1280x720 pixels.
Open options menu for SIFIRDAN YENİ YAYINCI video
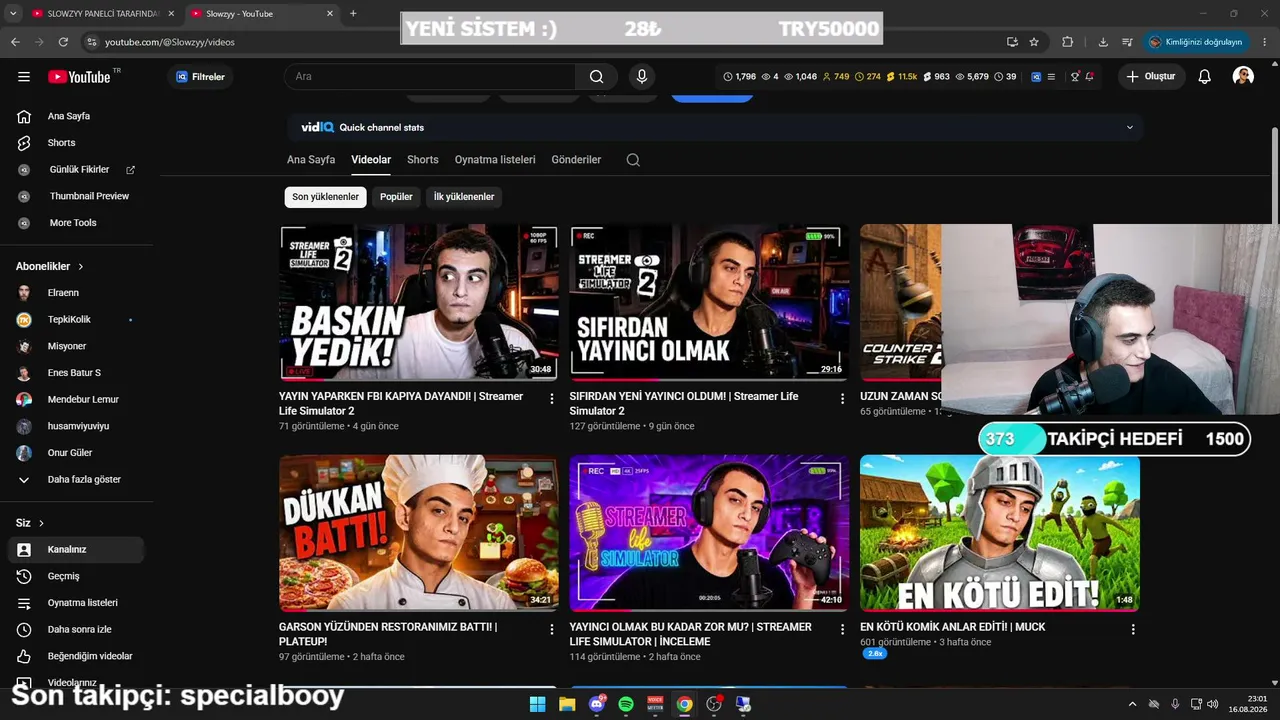click(842, 398)
